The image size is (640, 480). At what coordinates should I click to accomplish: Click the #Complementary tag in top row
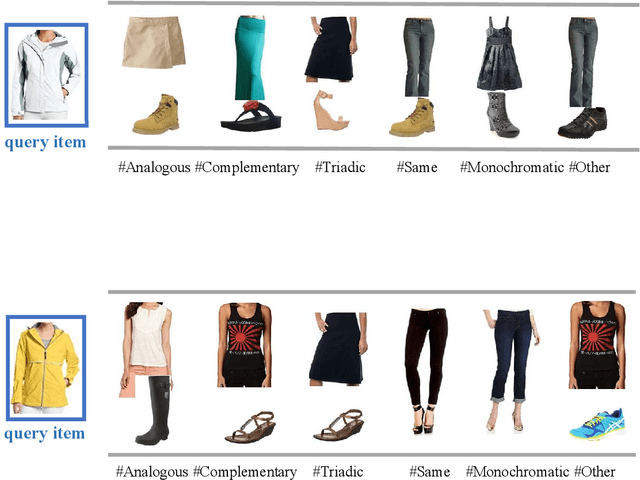pos(247,168)
